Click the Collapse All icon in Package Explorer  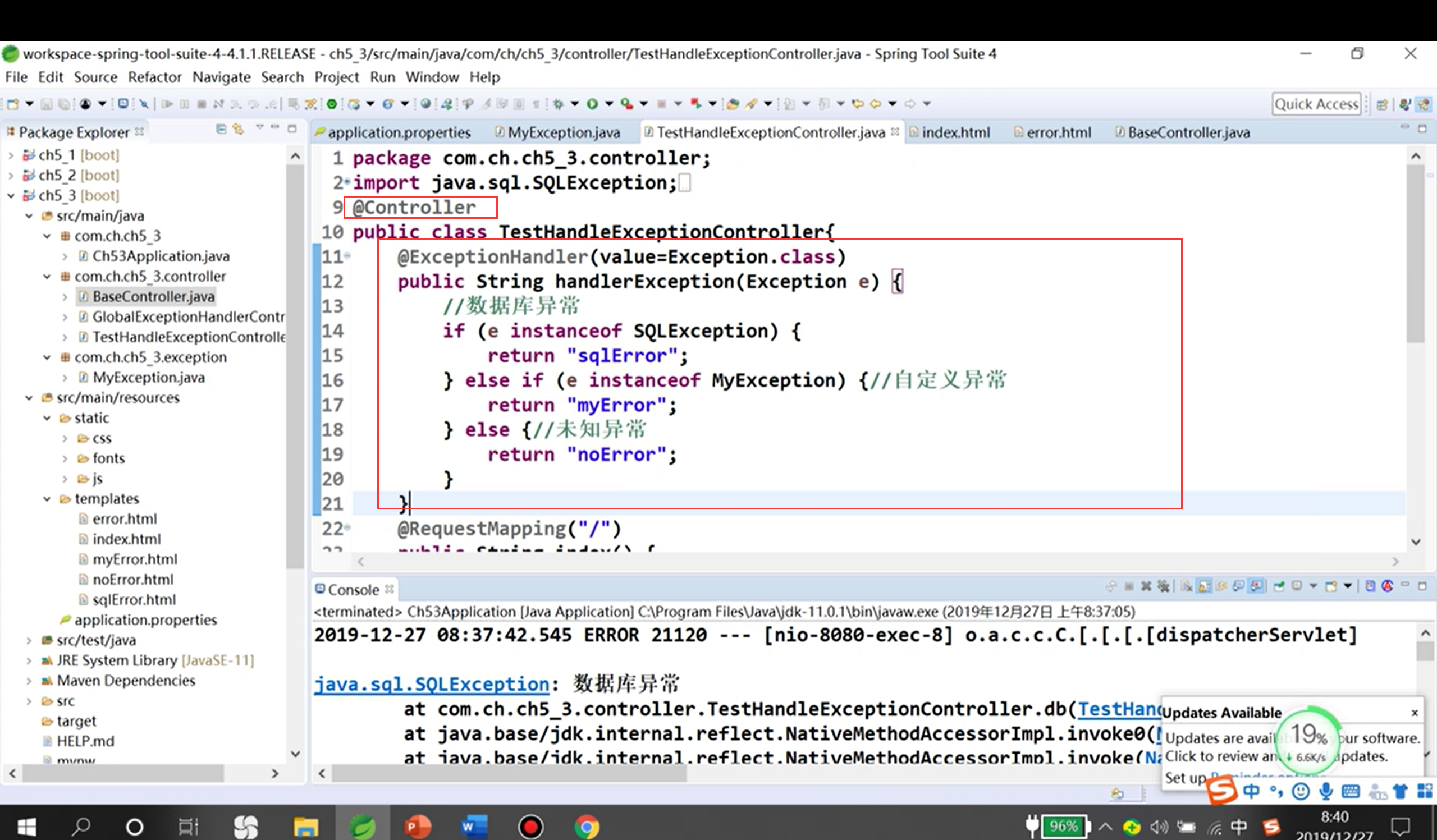(x=221, y=130)
